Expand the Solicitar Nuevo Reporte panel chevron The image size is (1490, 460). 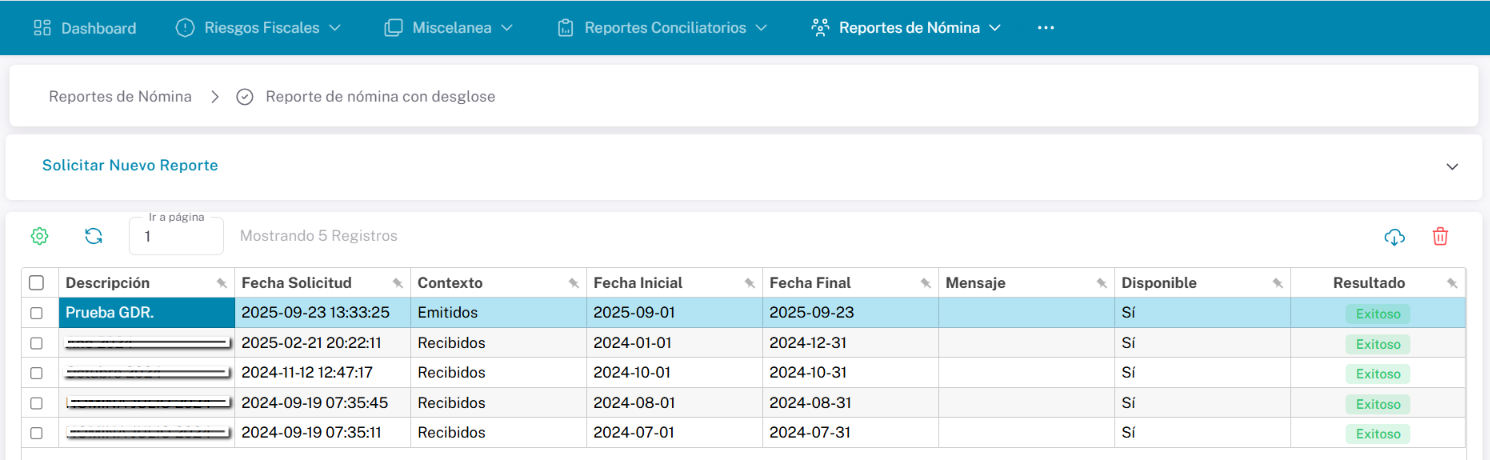tap(1452, 167)
